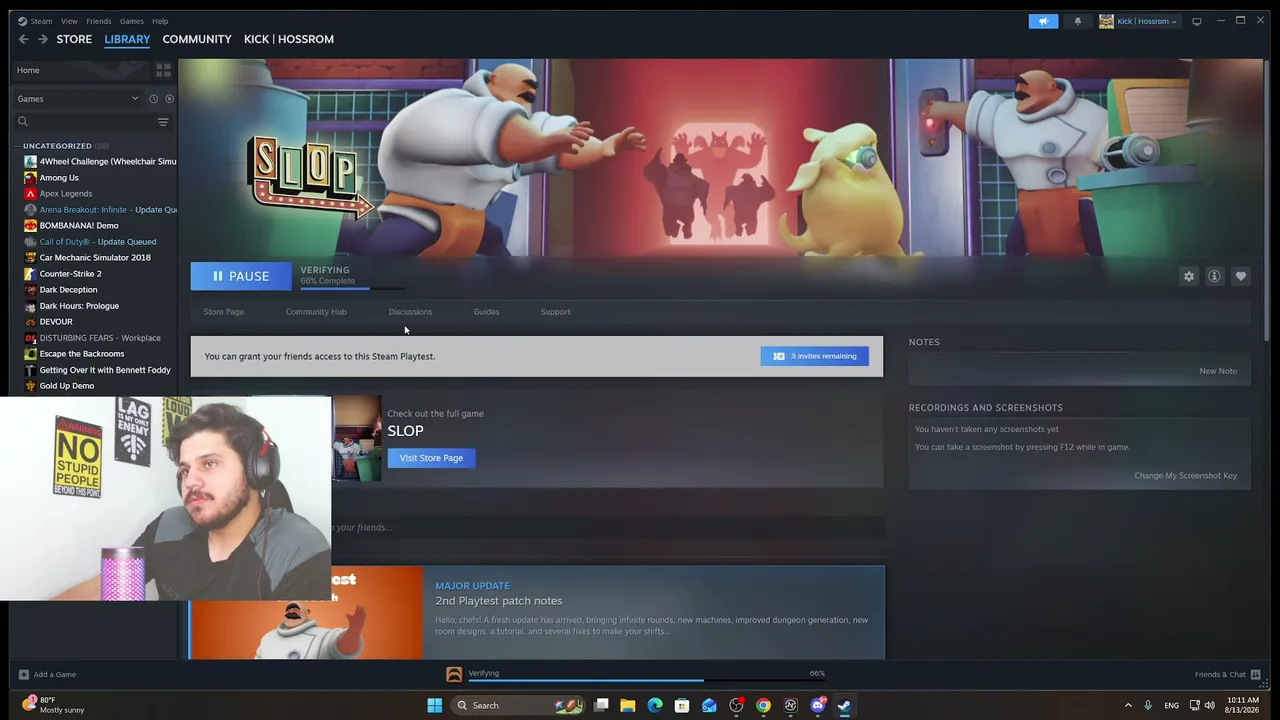
Task: Click the Windows taskbar Search box
Action: coord(516,705)
